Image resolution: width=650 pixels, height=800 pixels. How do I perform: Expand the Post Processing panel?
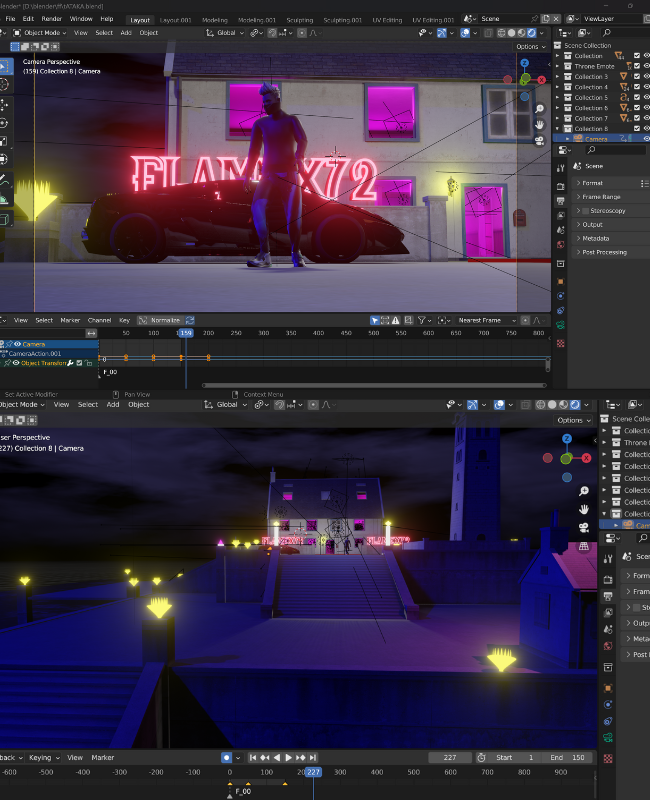(603, 252)
